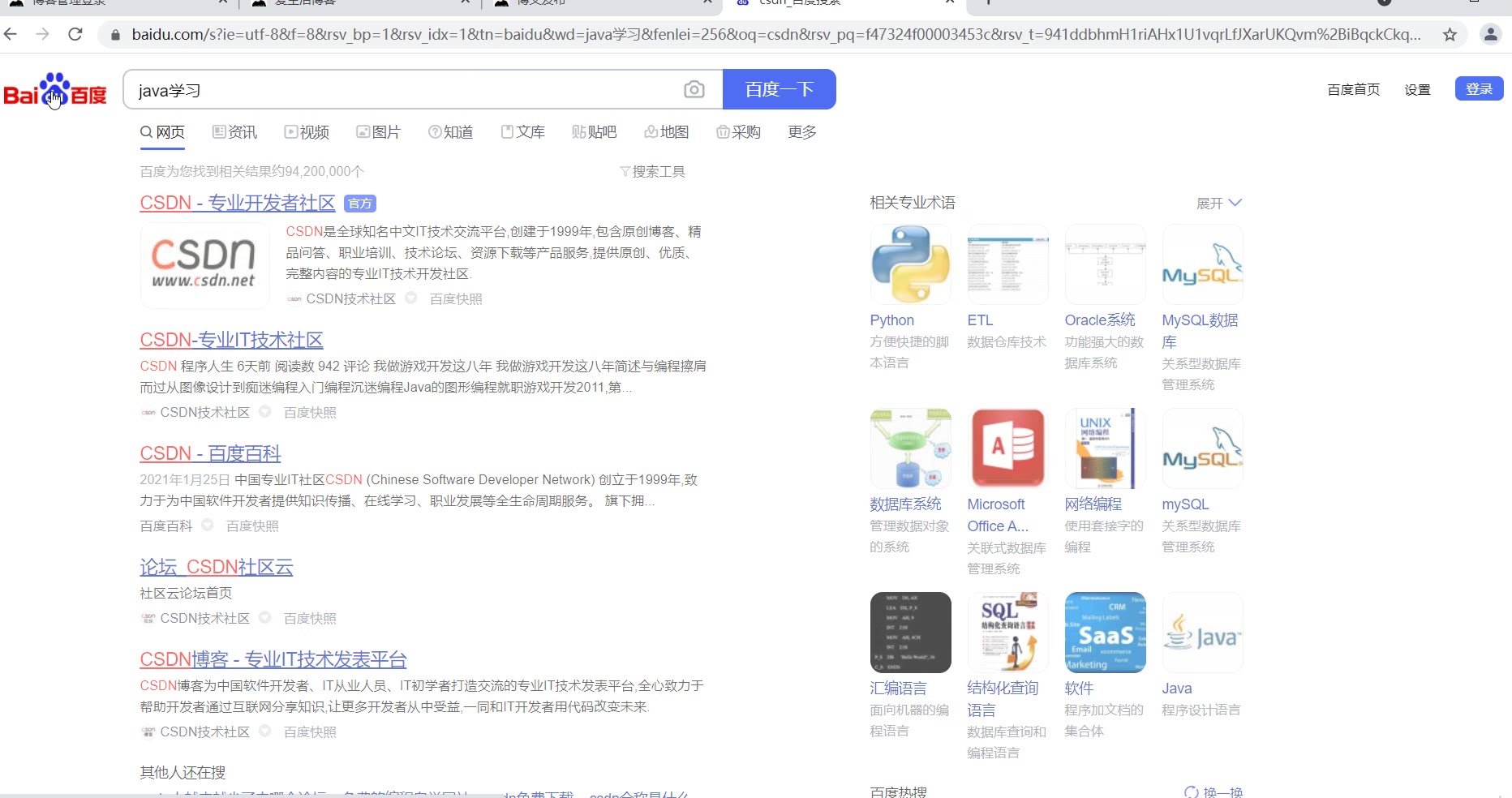Screen dimensions: 1512x798
Task: Expand 相关专业术语 with 展开
Action: [1219, 203]
